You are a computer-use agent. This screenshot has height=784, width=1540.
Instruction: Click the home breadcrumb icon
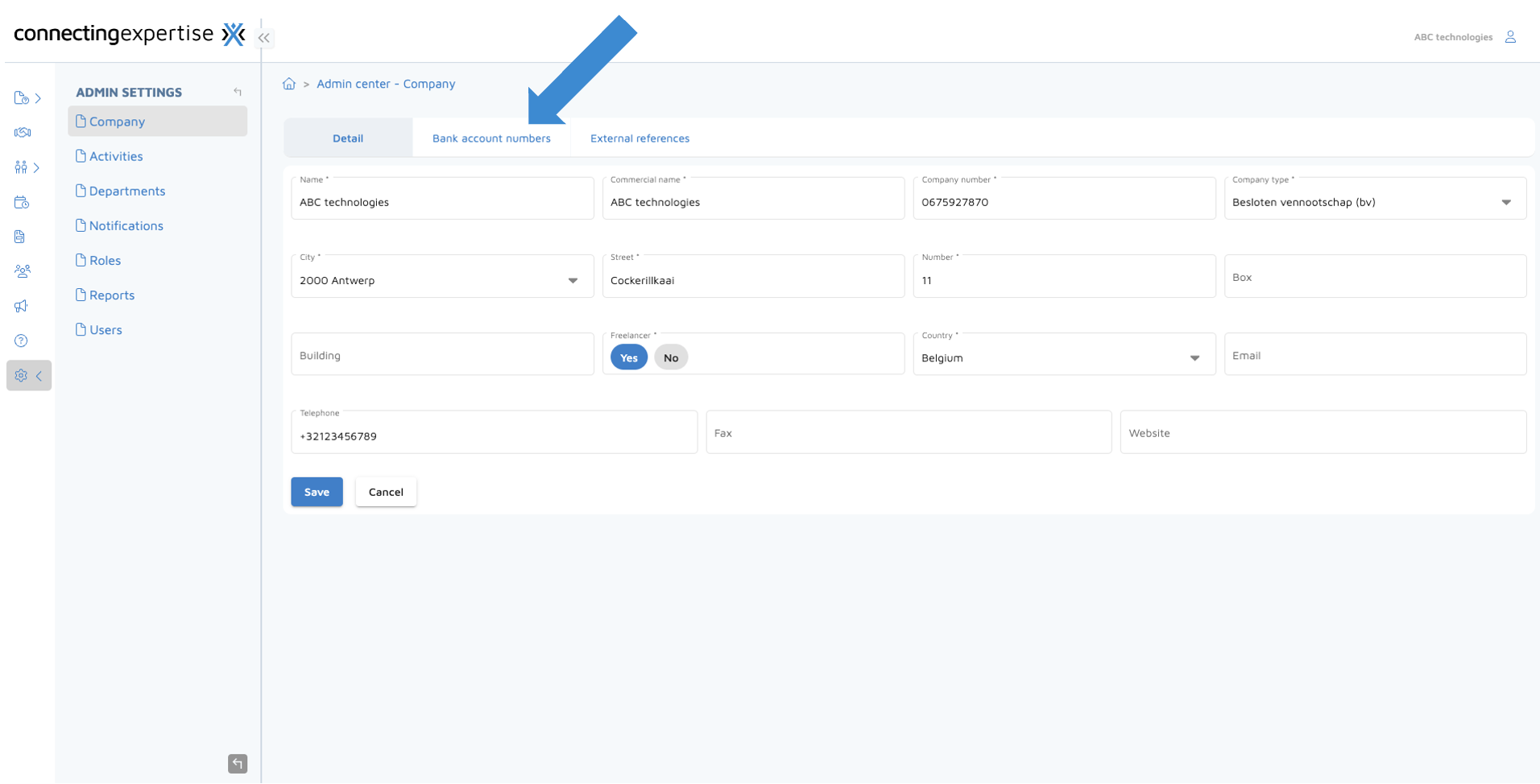tap(289, 83)
